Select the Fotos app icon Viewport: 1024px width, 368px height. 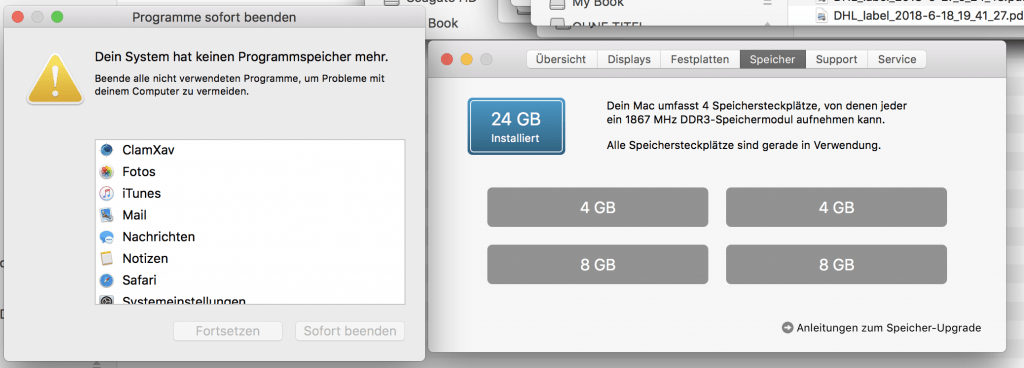(106, 172)
